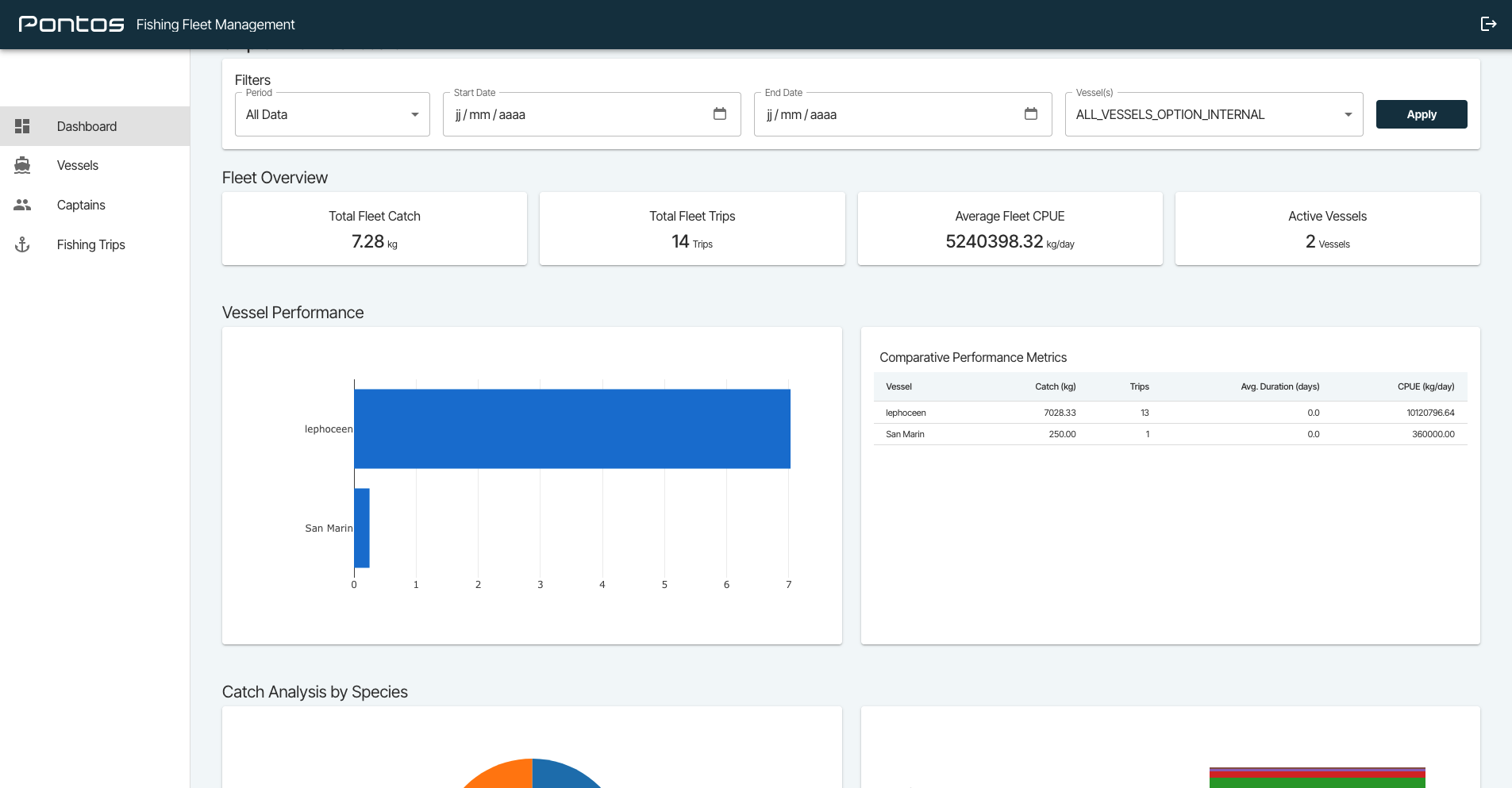Click the Fishing Trips anchor icon
This screenshot has width=1512, height=788.
coord(22,244)
